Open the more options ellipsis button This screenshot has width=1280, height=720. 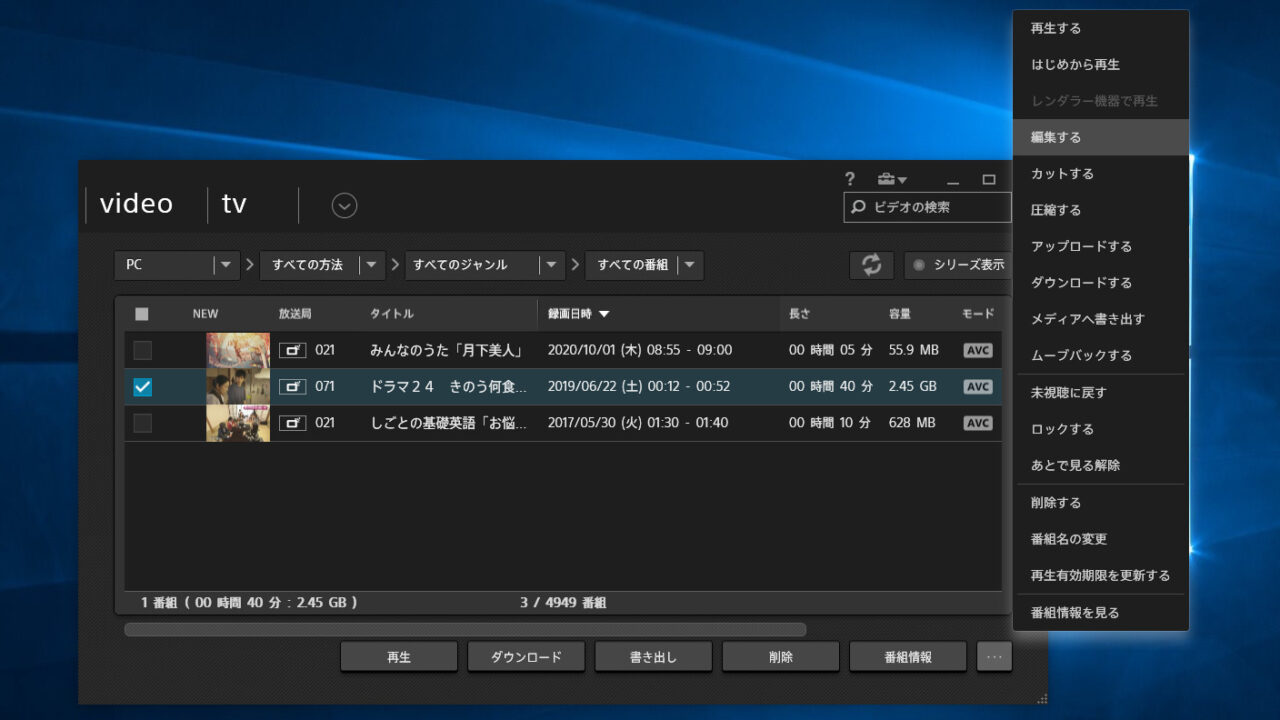994,657
